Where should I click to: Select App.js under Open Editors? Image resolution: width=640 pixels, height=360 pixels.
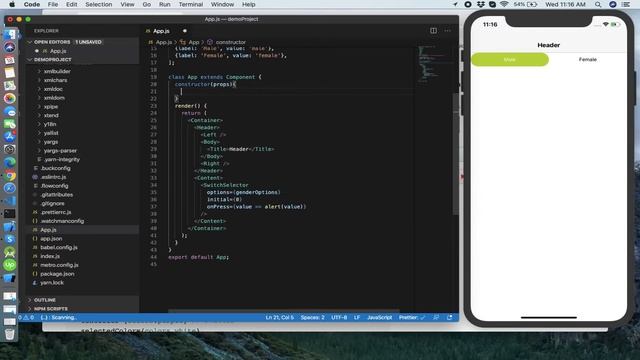(x=58, y=51)
